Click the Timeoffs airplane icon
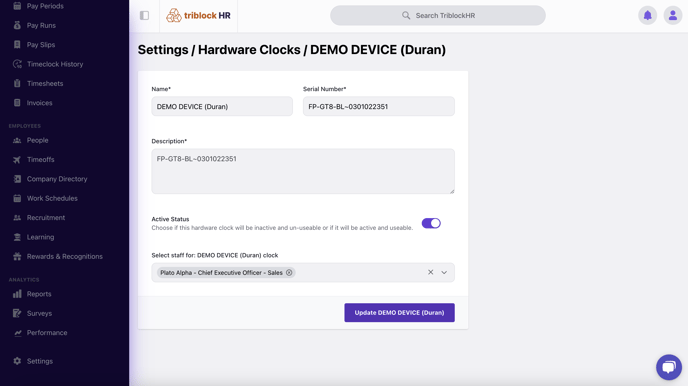The width and height of the screenshot is (688, 386). click(17, 160)
